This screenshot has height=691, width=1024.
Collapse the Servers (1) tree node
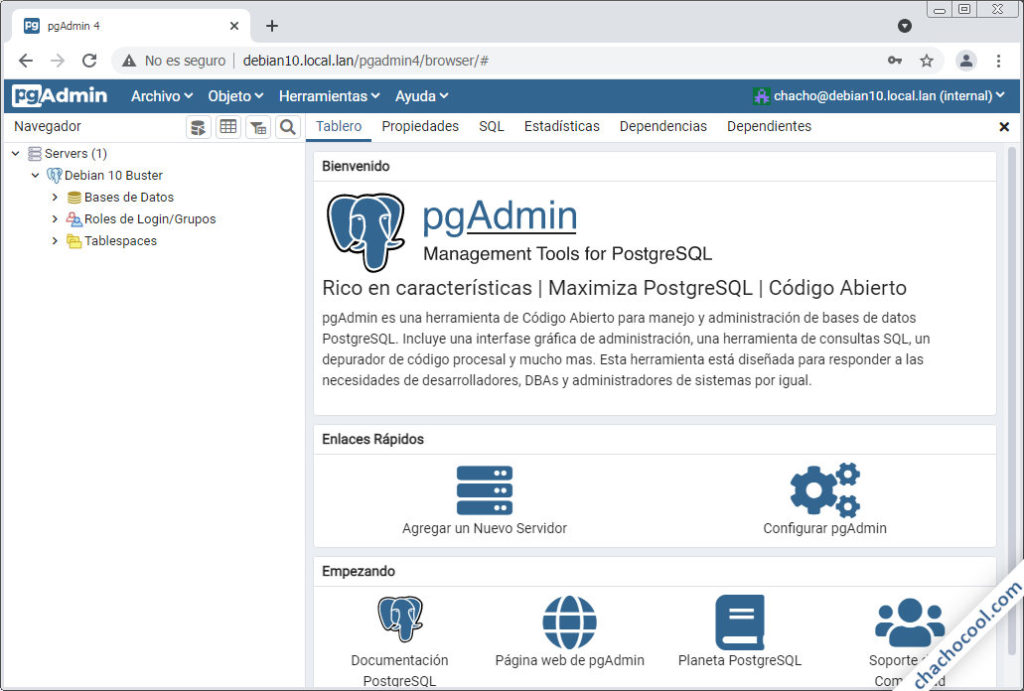(16, 153)
